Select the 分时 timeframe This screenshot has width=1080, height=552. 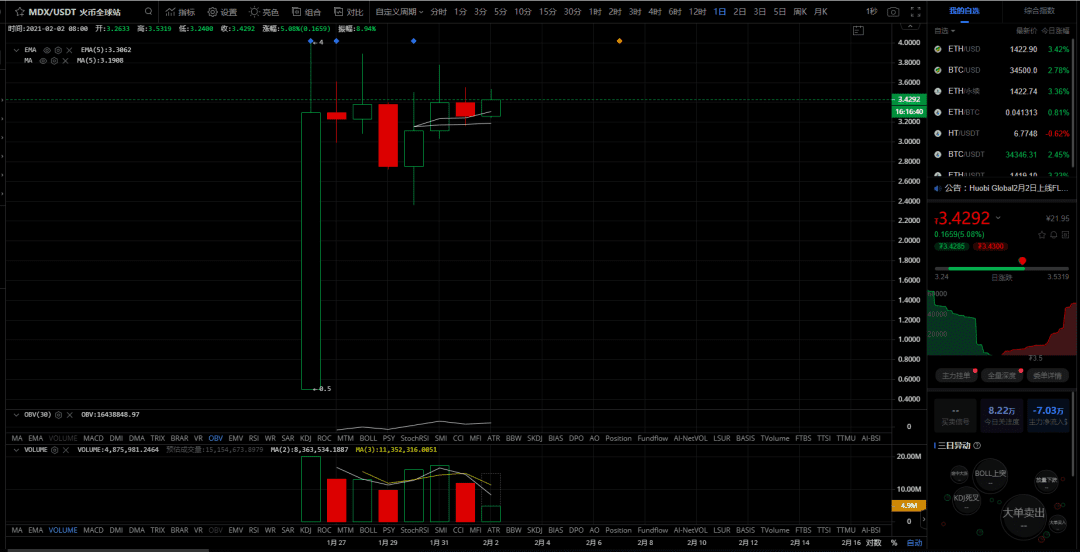438,12
